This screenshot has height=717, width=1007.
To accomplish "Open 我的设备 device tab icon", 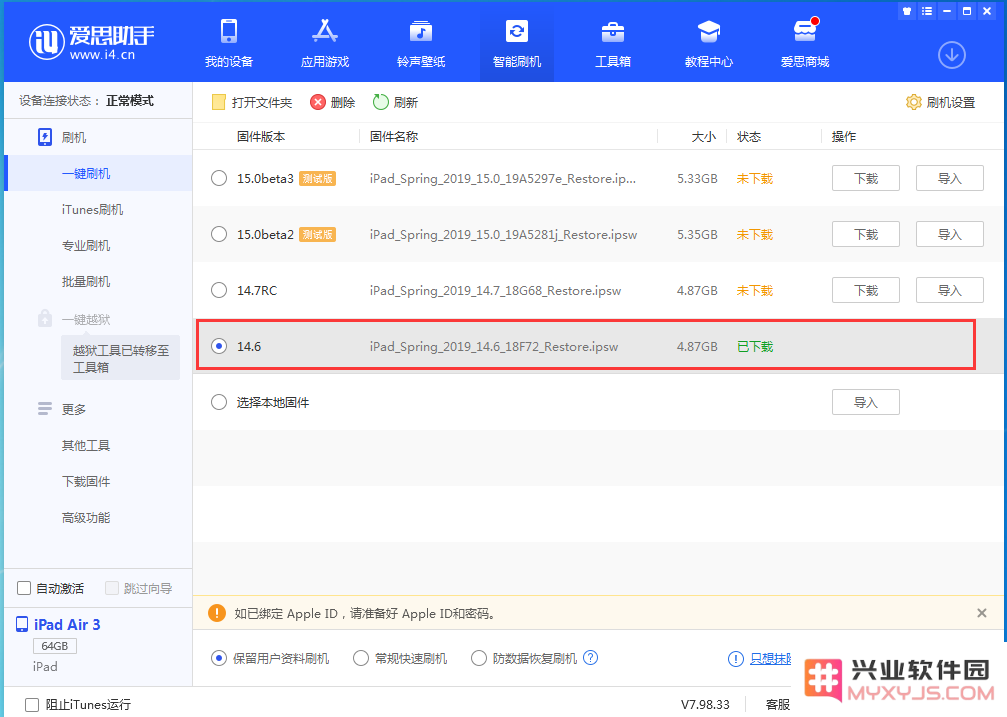I will (229, 31).
